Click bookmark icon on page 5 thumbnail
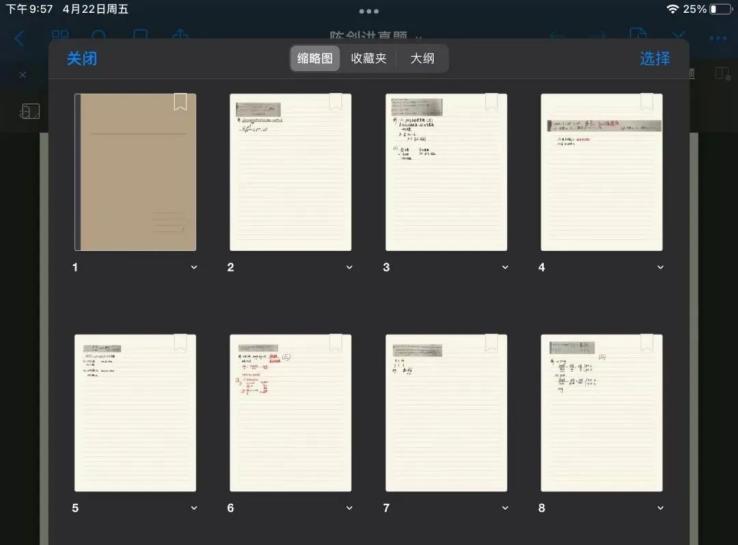This screenshot has width=738, height=545. (x=180, y=343)
